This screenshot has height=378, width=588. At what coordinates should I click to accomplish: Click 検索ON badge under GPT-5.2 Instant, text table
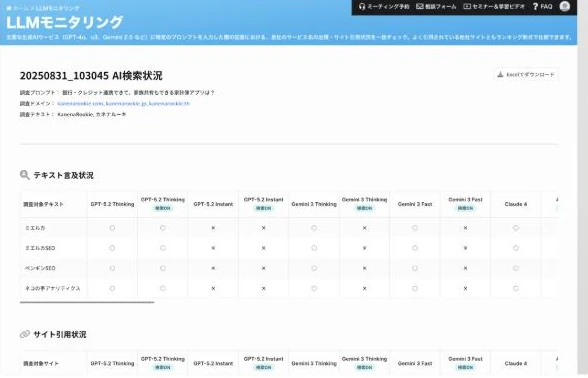(264, 208)
